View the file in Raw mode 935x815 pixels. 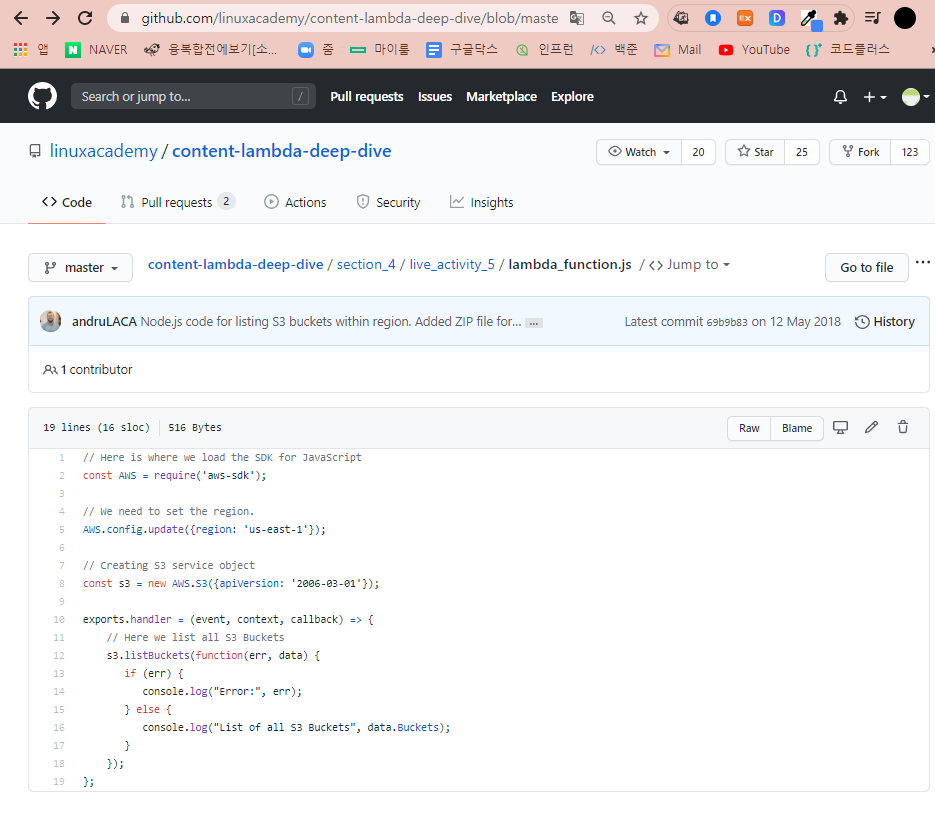click(x=749, y=428)
